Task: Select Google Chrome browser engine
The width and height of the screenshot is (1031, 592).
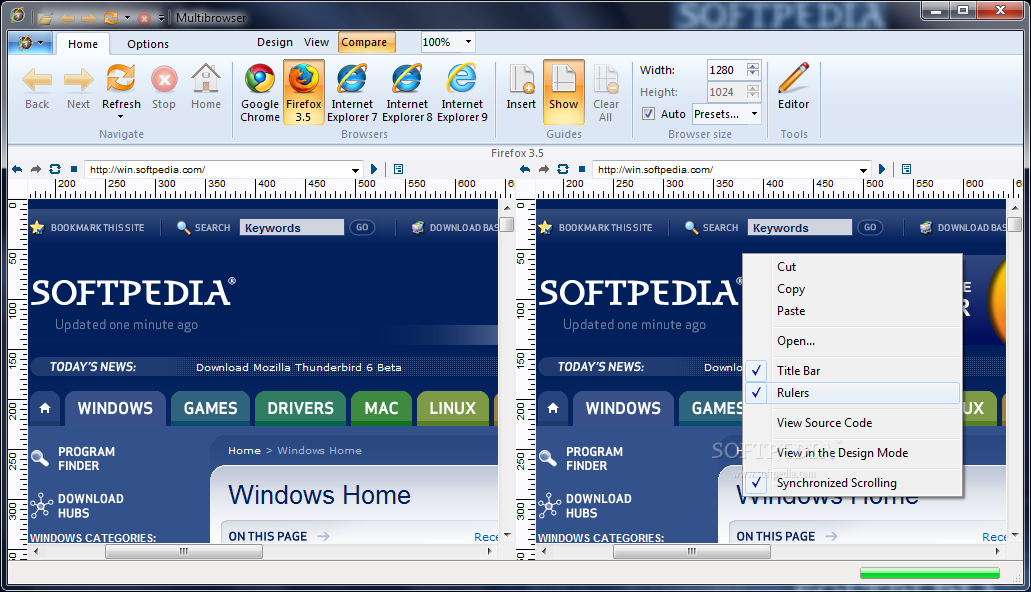Action: pos(260,92)
